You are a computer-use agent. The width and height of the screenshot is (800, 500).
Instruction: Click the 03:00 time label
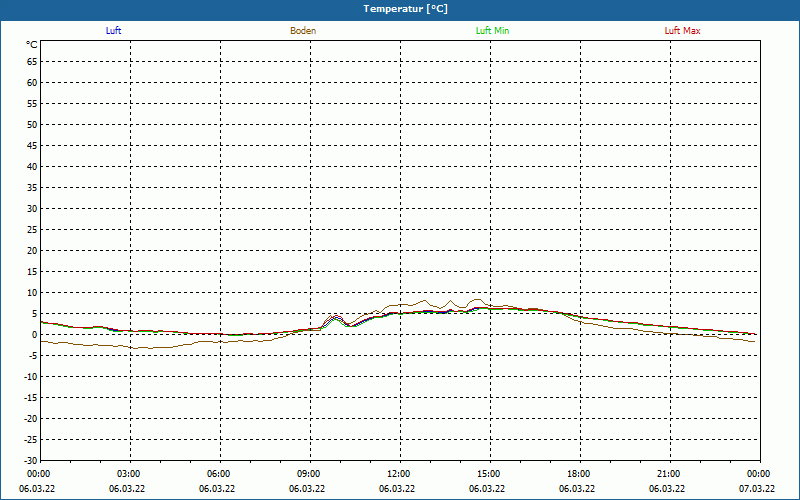pos(129,474)
